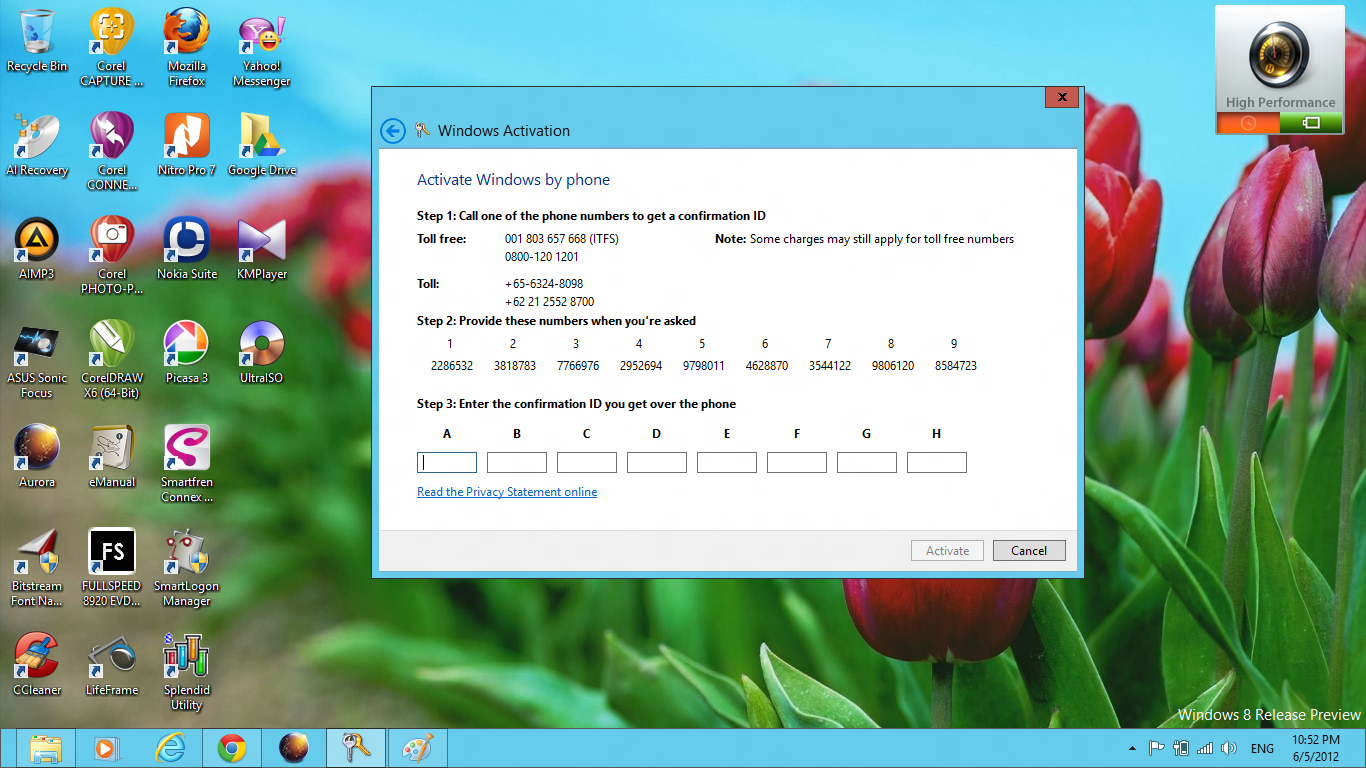Screen dimensions: 1366x768
Task: Open Splendid Utility desktop shortcut
Action: [x=187, y=672]
